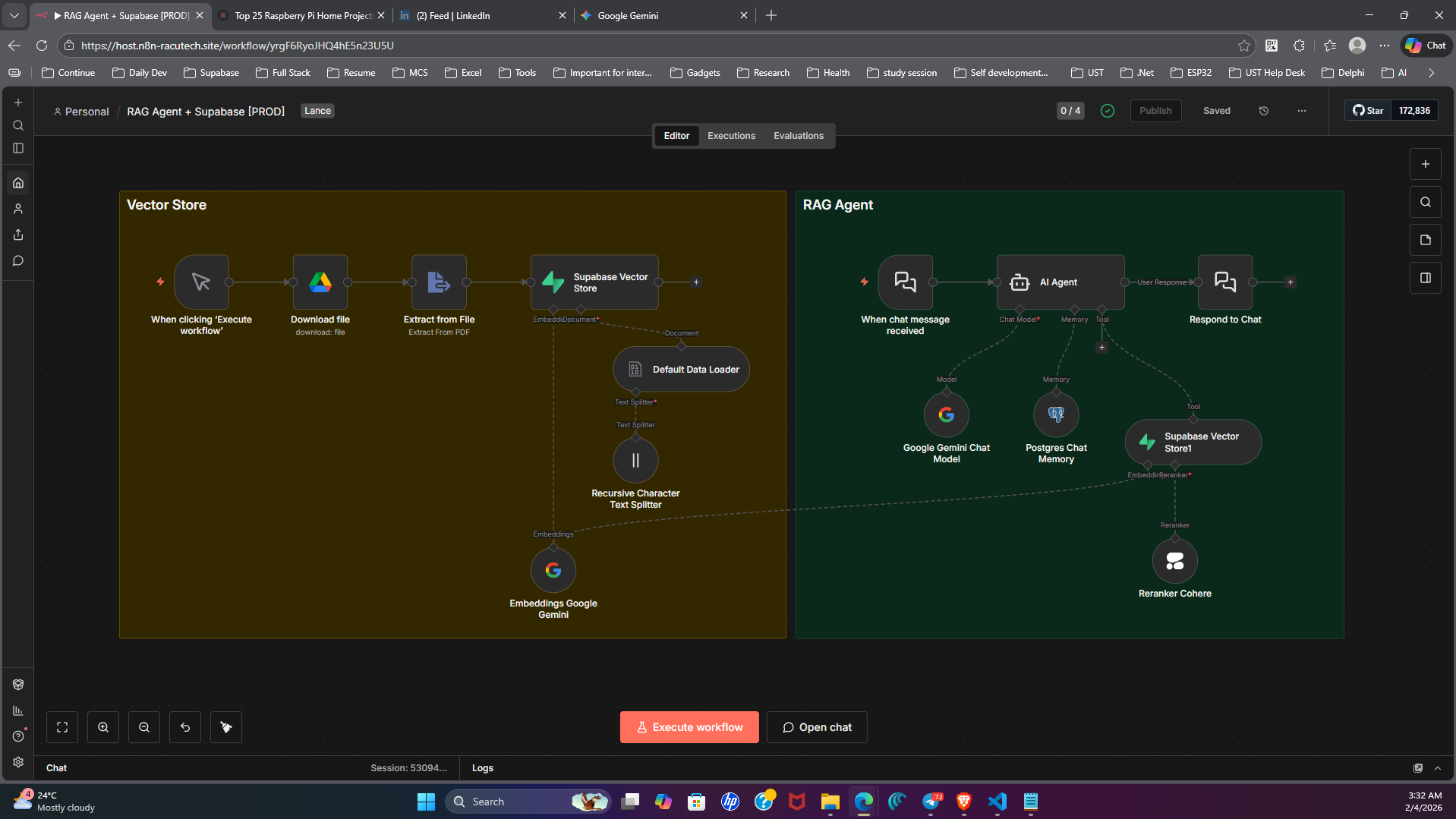Expand the chat logs panel chevron

(x=1438, y=768)
